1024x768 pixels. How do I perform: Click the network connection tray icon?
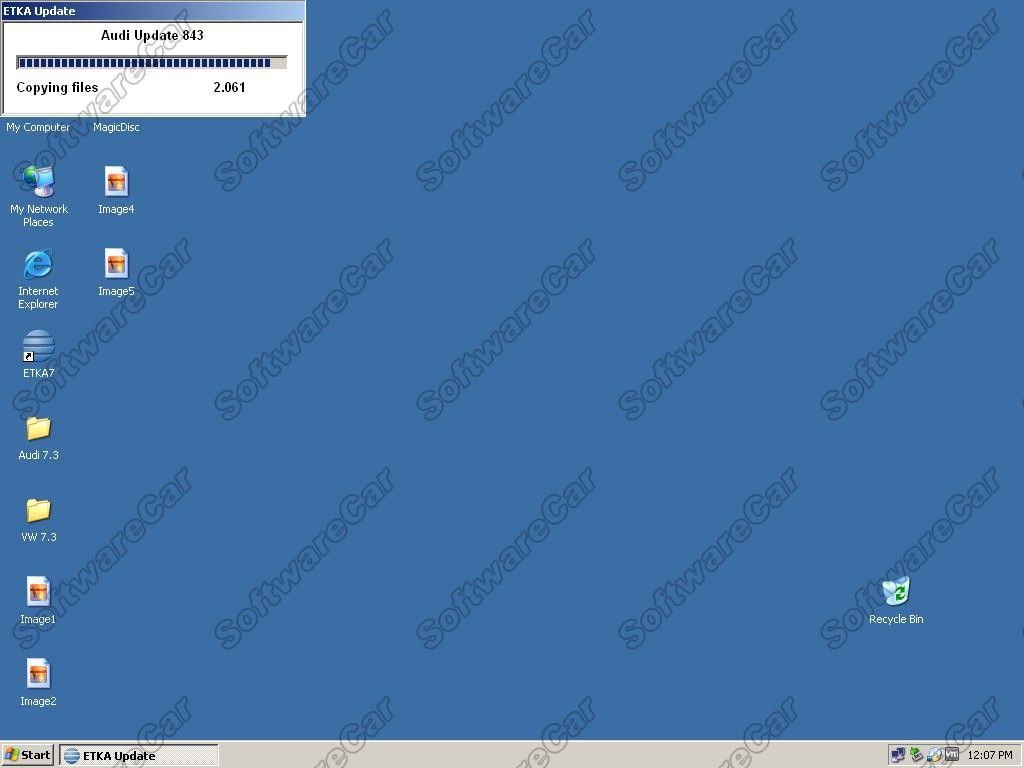click(898, 755)
